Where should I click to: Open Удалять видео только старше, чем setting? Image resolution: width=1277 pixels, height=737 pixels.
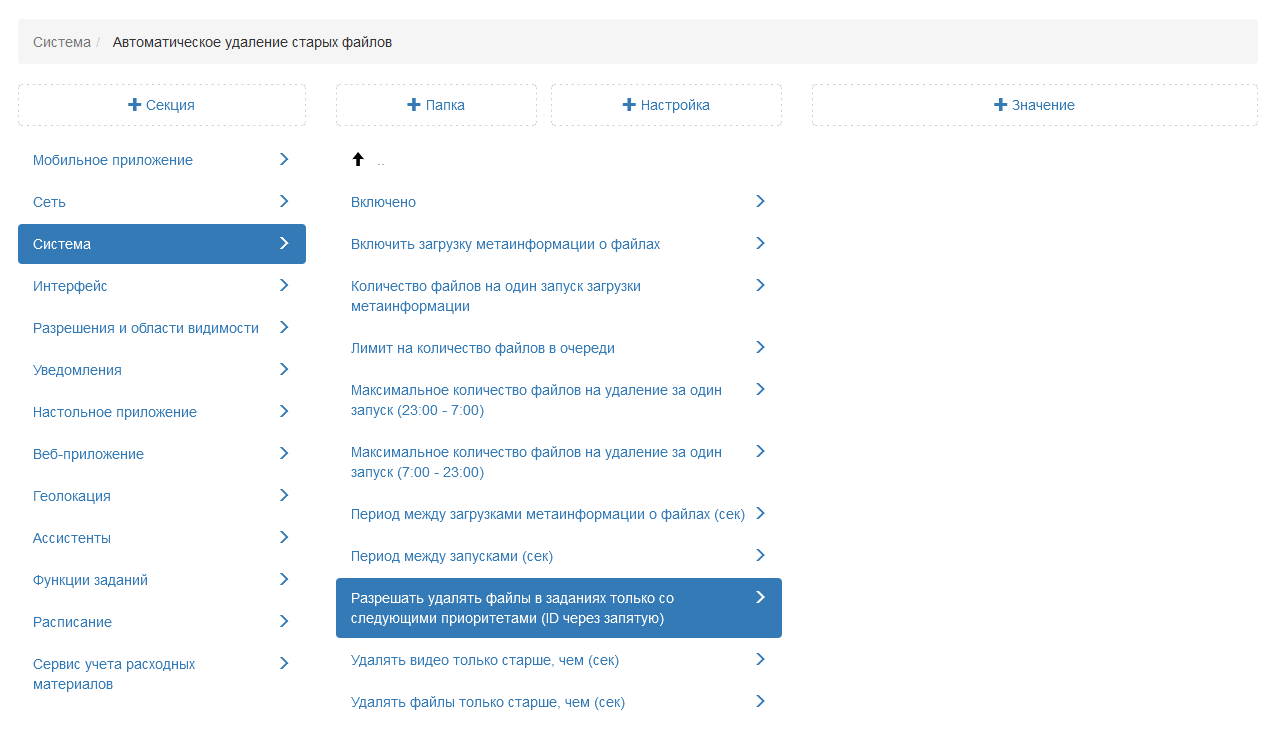[485, 660]
